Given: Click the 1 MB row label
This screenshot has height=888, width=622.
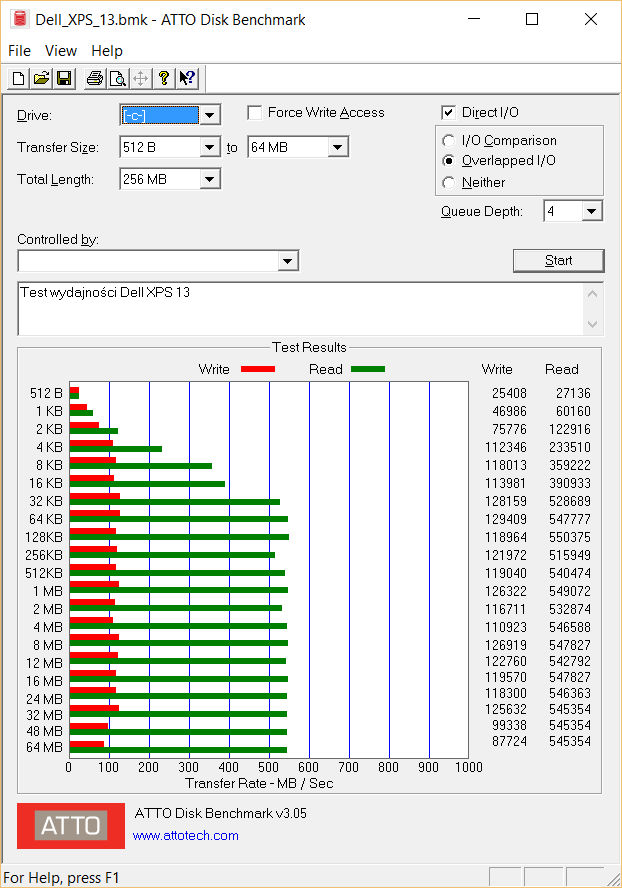Looking at the screenshot, I should (x=48, y=591).
